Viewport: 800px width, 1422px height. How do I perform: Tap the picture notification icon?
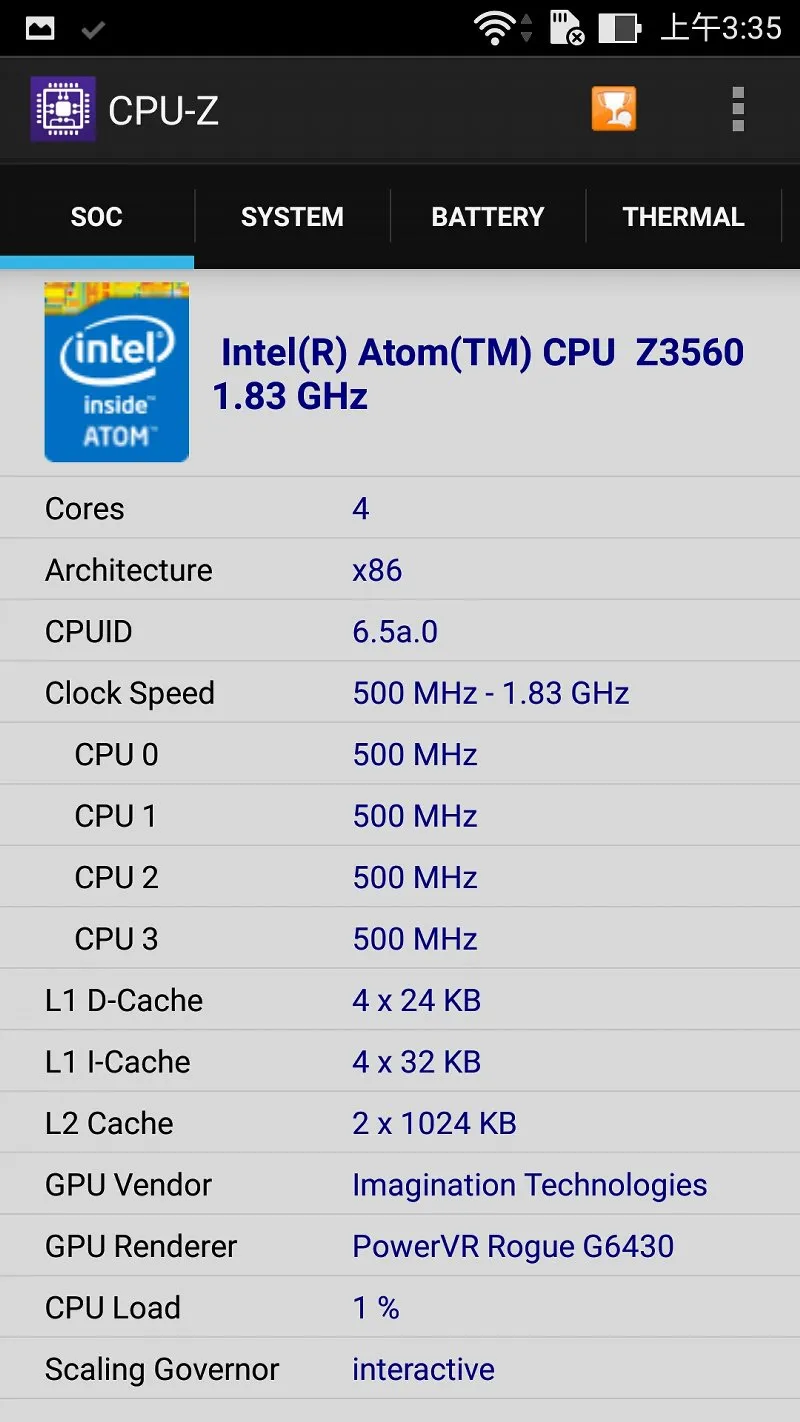click(x=40, y=28)
